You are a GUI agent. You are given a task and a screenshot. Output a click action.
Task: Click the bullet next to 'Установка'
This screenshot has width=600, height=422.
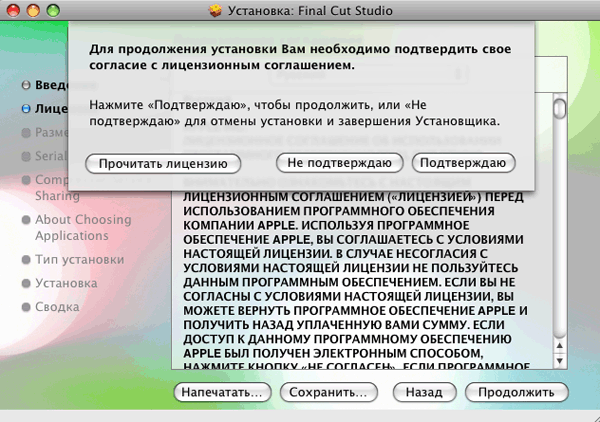[26, 284]
